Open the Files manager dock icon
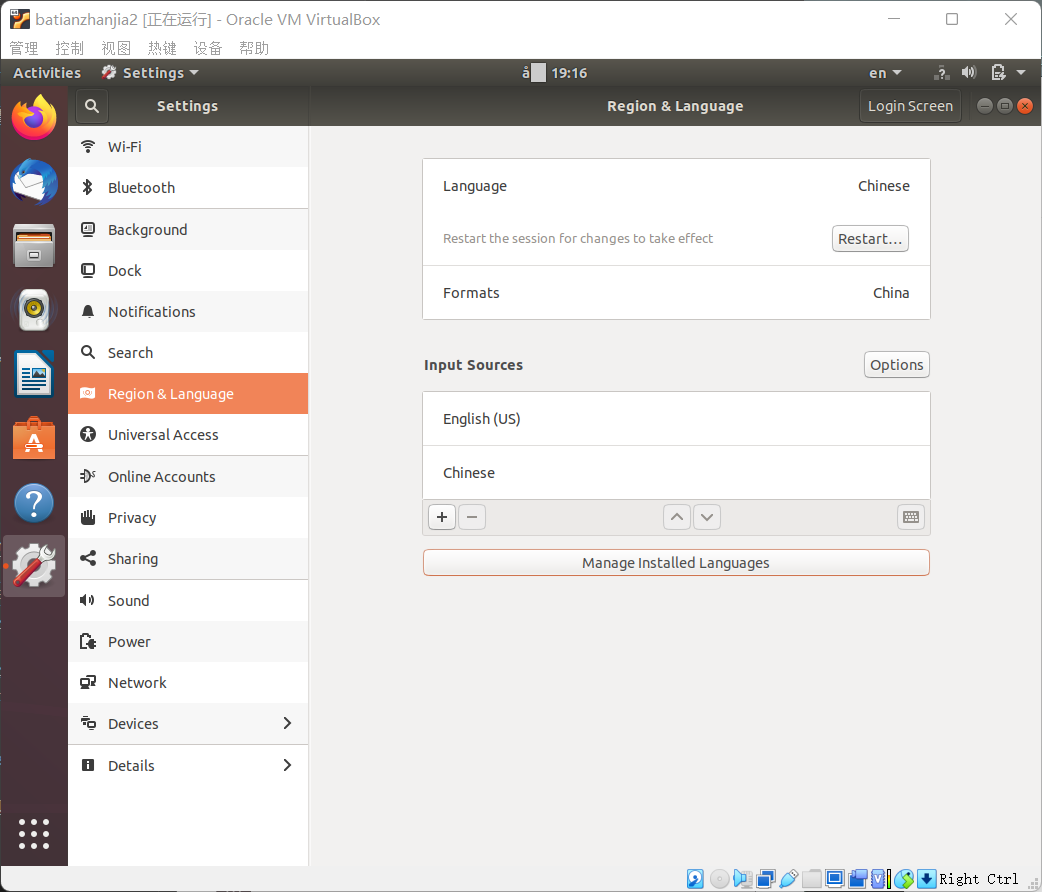Screen dimensions: 1042x892 34,245
